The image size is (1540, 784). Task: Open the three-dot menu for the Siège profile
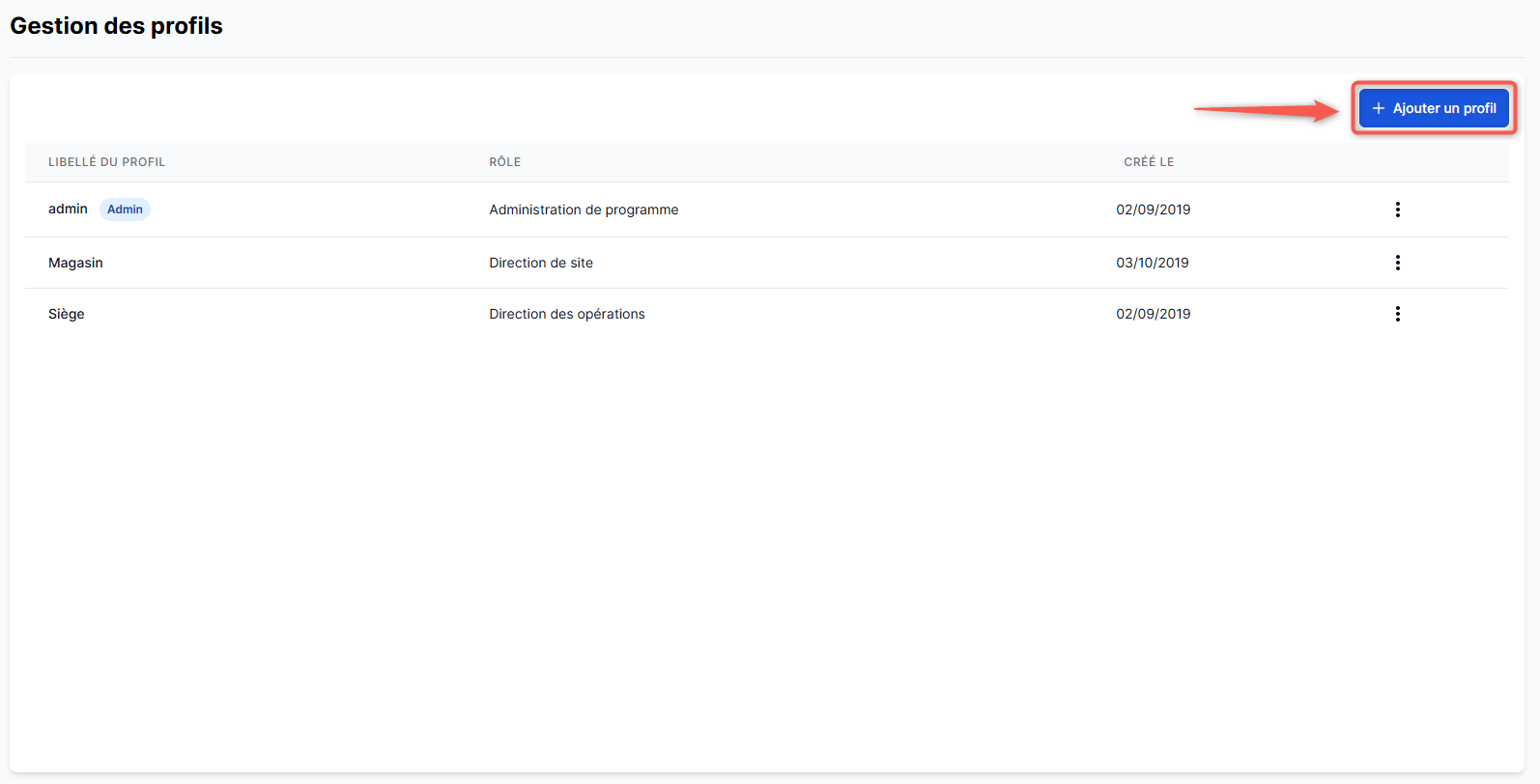click(x=1397, y=314)
